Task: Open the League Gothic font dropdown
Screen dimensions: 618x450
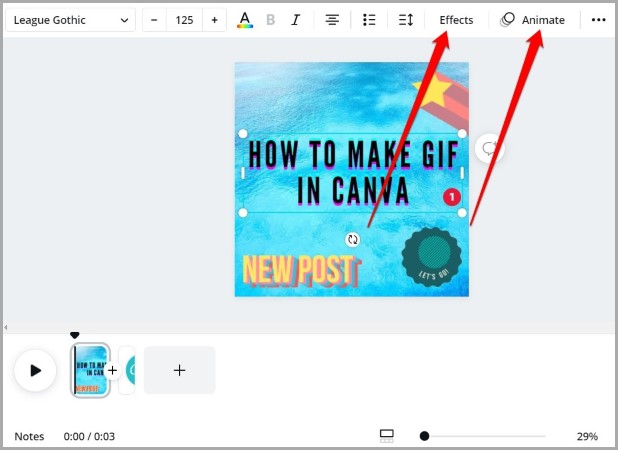Action: click(x=71, y=20)
